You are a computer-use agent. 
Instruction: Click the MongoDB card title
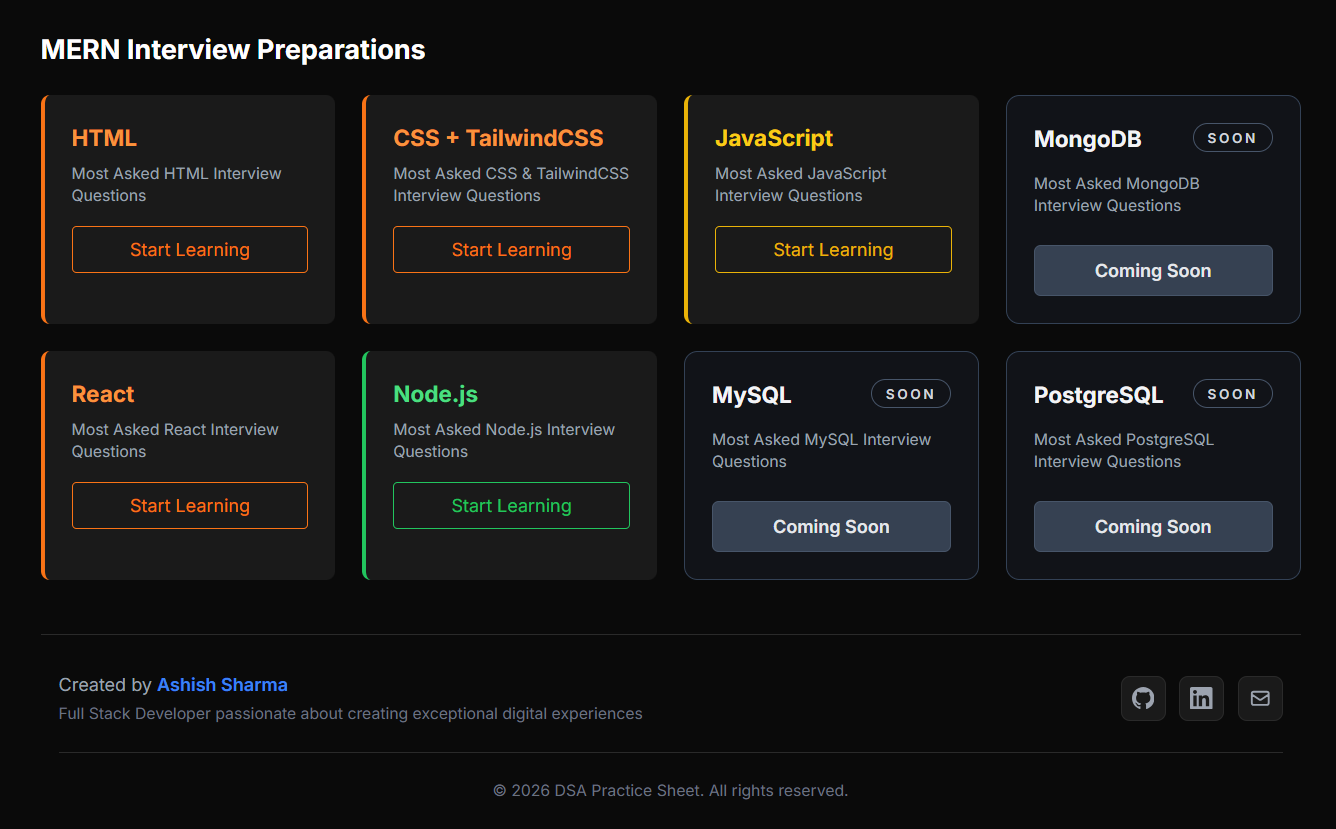(1088, 139)
